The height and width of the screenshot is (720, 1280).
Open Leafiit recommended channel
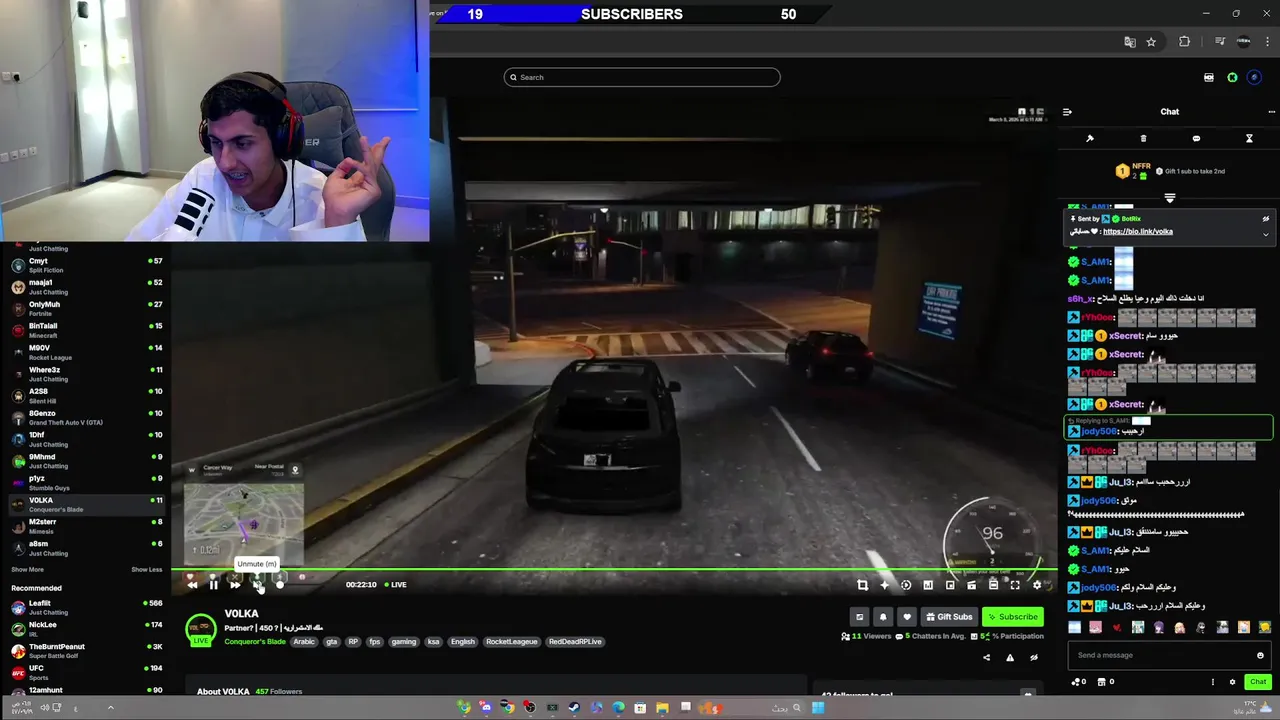pos(85,607)
